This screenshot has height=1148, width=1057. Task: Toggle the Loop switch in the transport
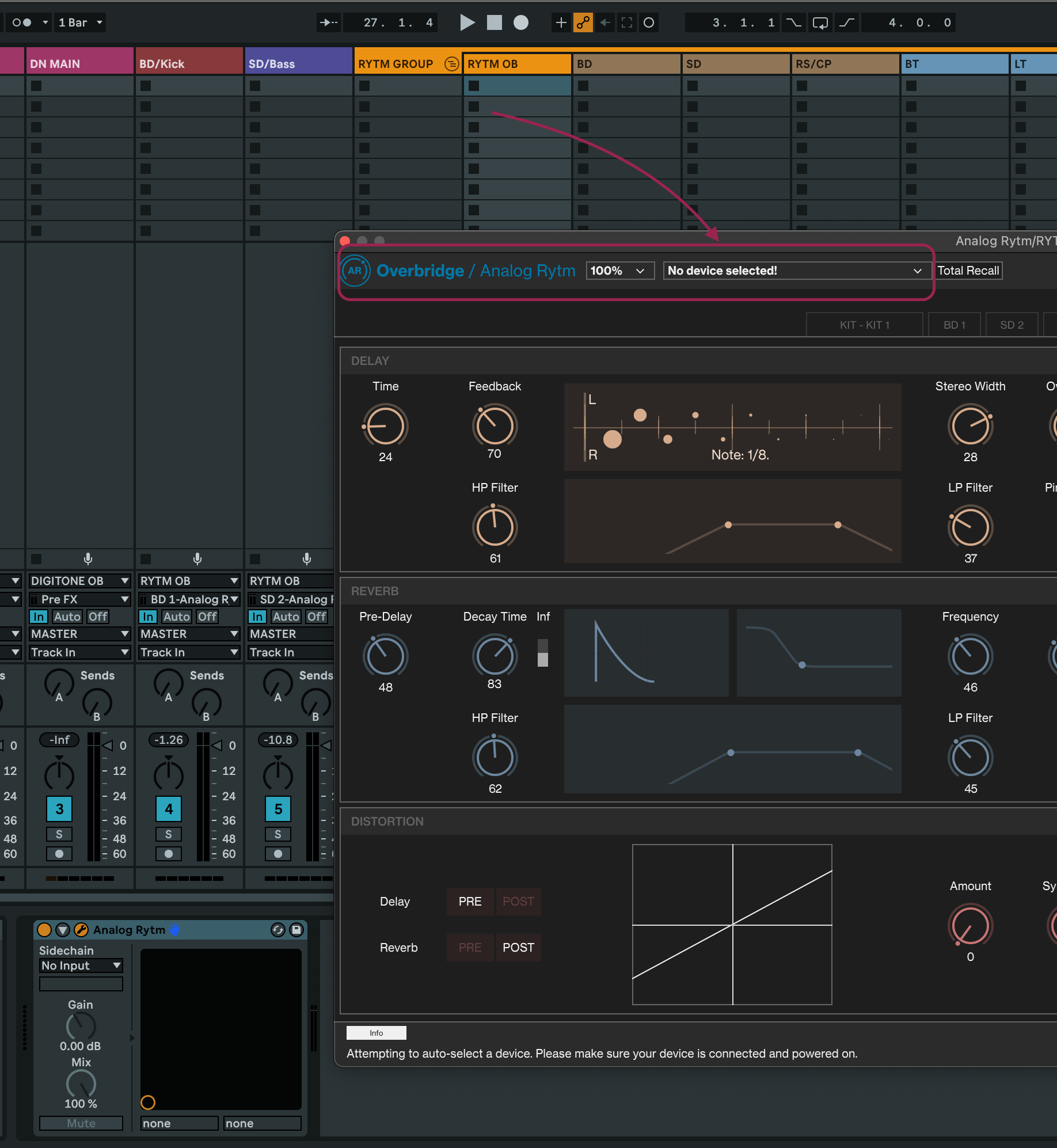coord(820,22)
